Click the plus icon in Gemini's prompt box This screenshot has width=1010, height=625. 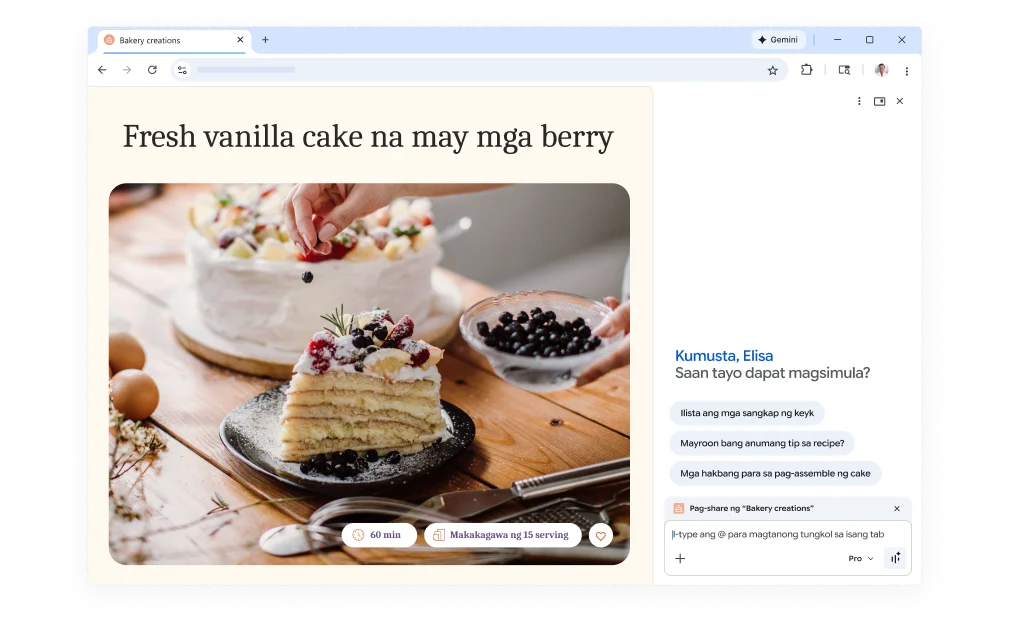[681, 558]
